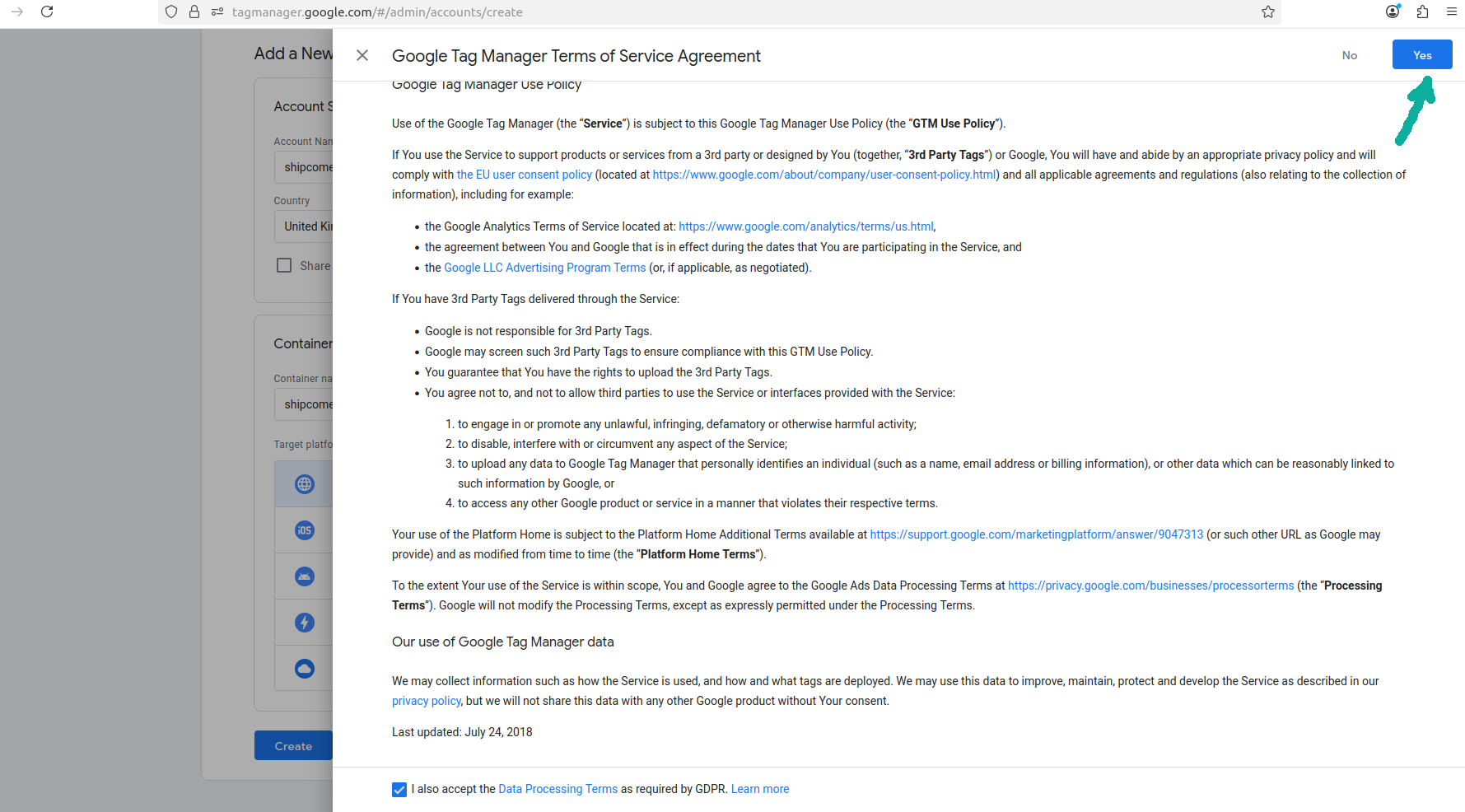Click the 'Our use of Google Tag Manager data' heading
1465x812 pixels.
[x=503, y=642]
